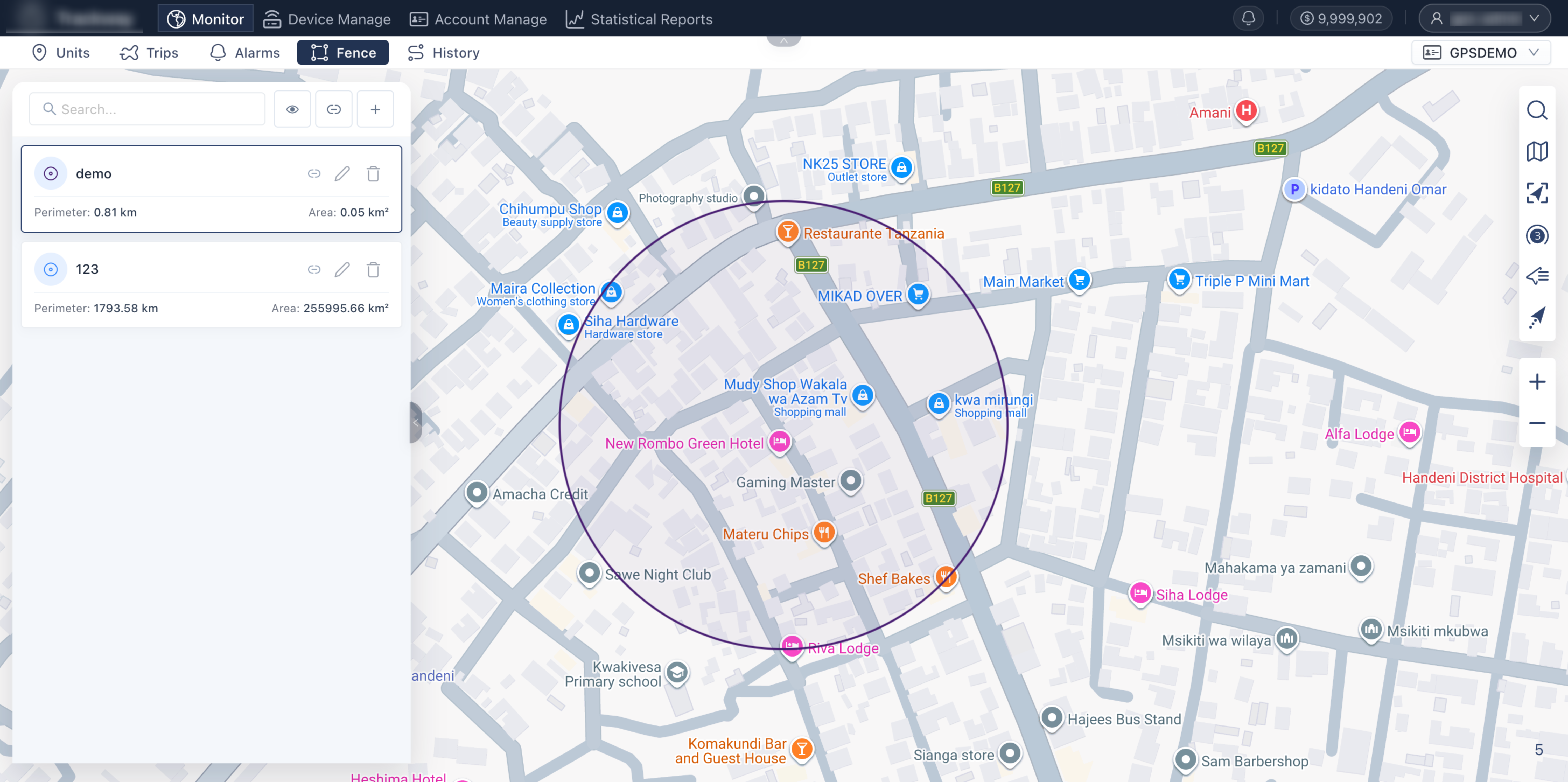
Task: Click the Amani hospital marker
Action: (x=1246, y=111)
